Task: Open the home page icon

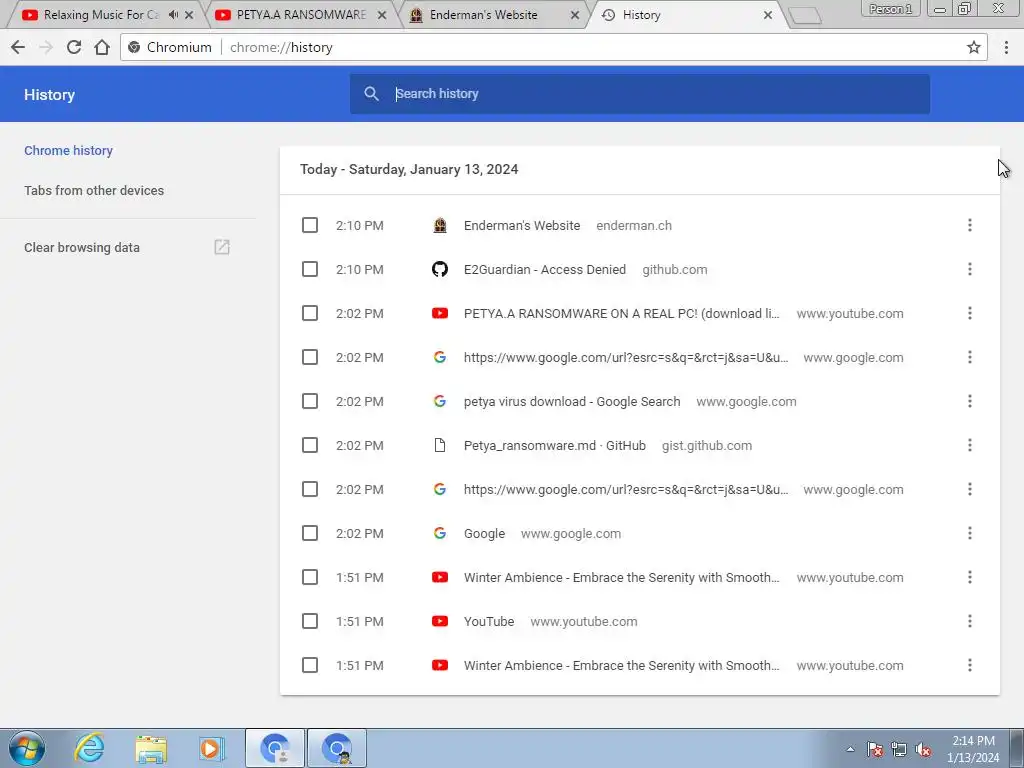Action: [x=102, y=47]
